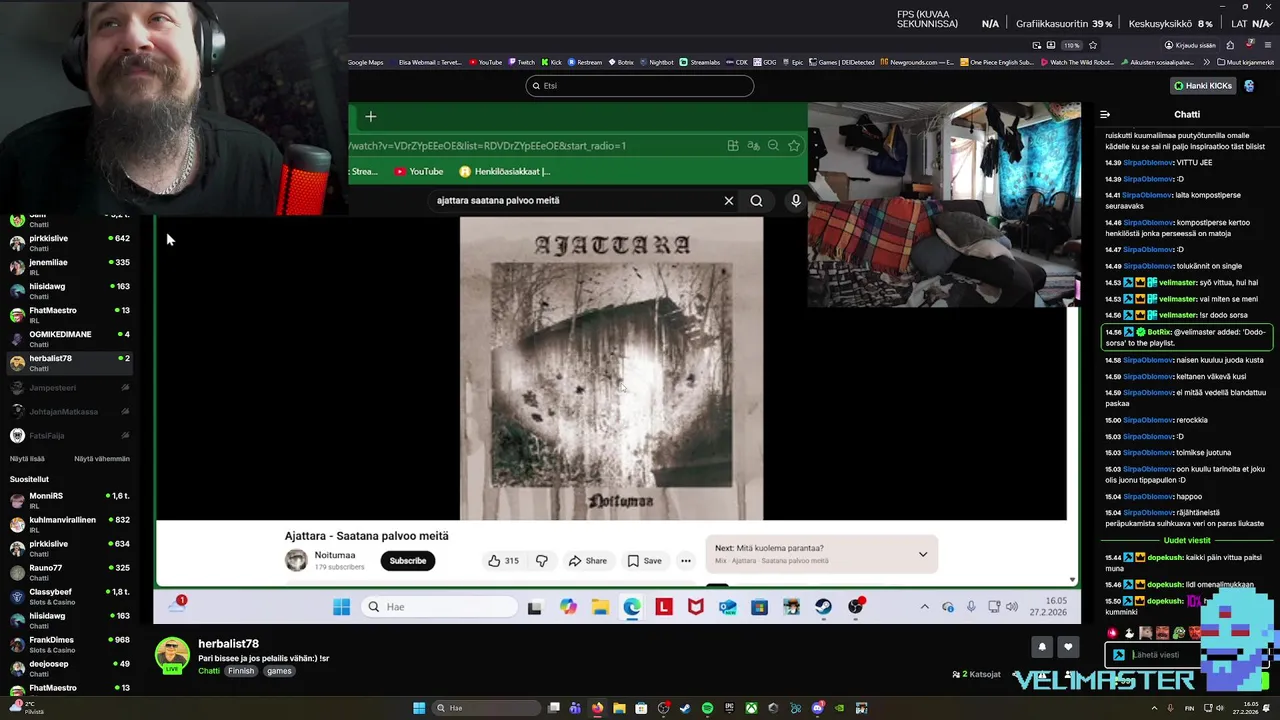The image size is (1280, 720).
Task: Bookmark this page with Firefox star icon
Action: 1093,45
